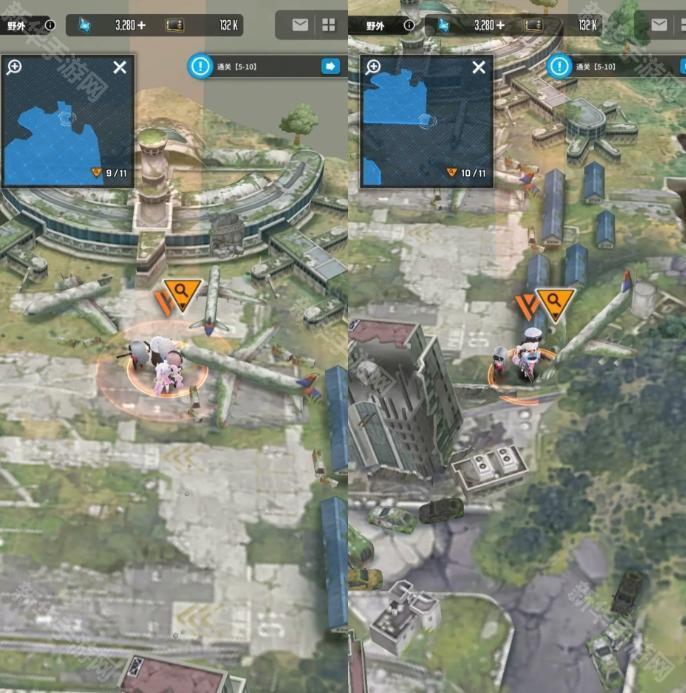Click the 野外 label in left screenshot
686x693 pixels.
(16, 26)
